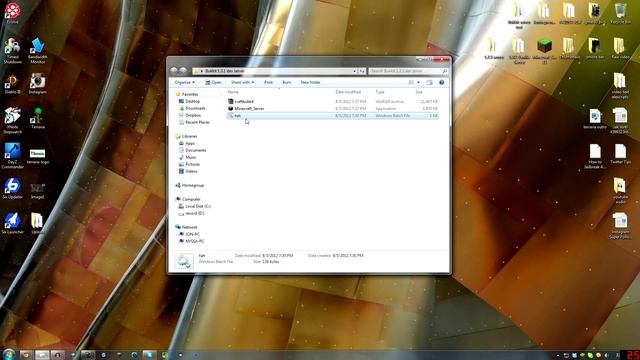
Task: Open the terraria outro file on the desktop
Action: click(x=595, y=119)
